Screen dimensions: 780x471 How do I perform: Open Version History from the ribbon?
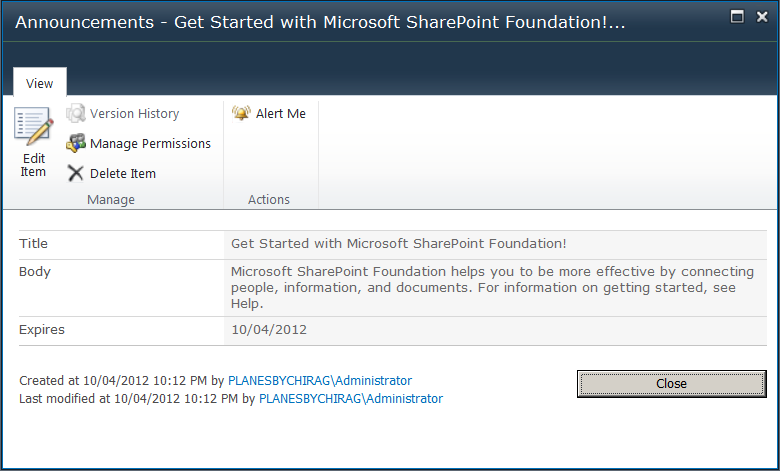(x=123, y=114)
